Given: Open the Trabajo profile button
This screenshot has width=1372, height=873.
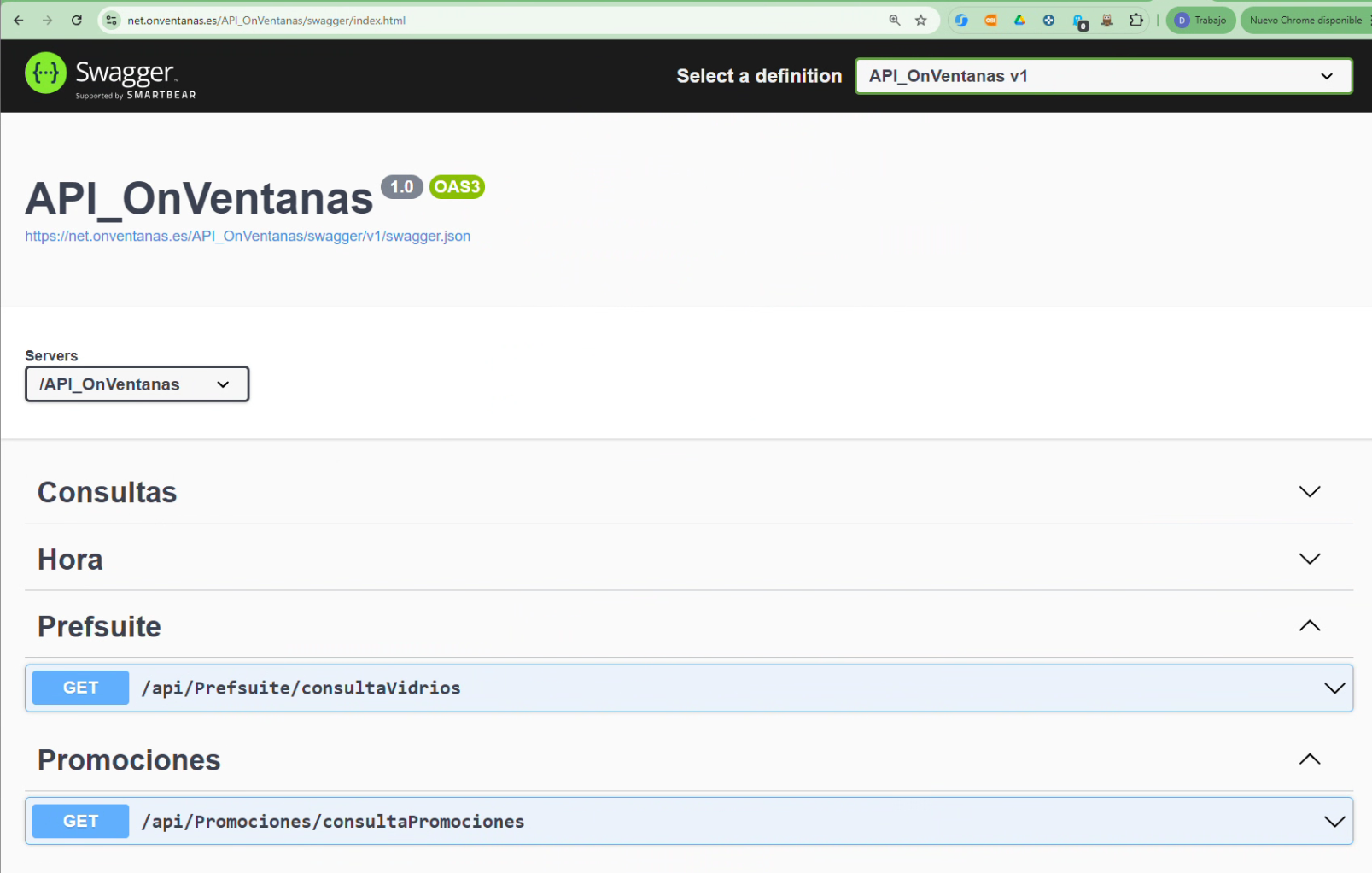Looking at the screenshot, I should [1200, 20].
